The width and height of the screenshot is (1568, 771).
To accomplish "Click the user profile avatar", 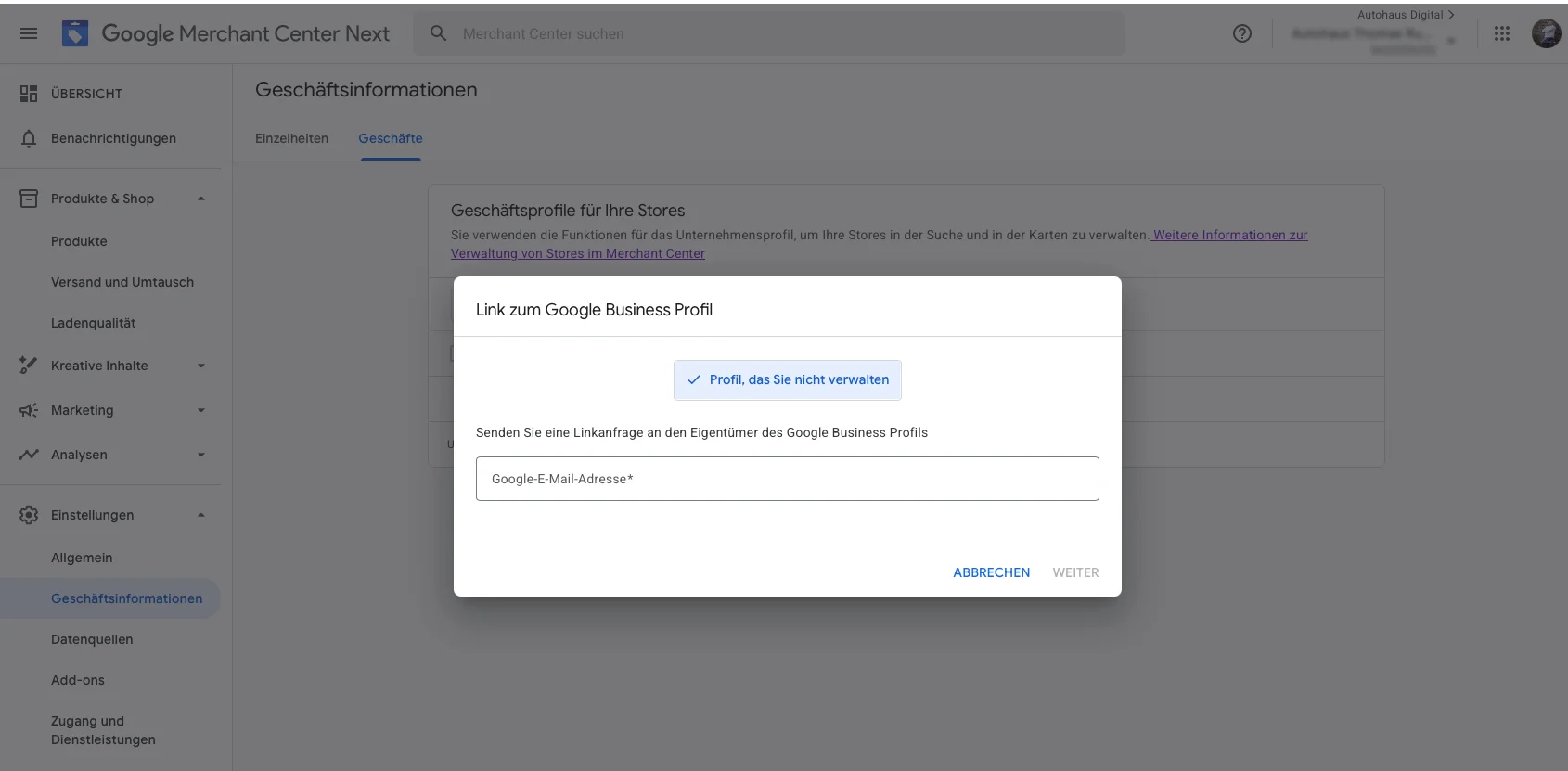I will pyautogui.click(x=1545, y=33).
